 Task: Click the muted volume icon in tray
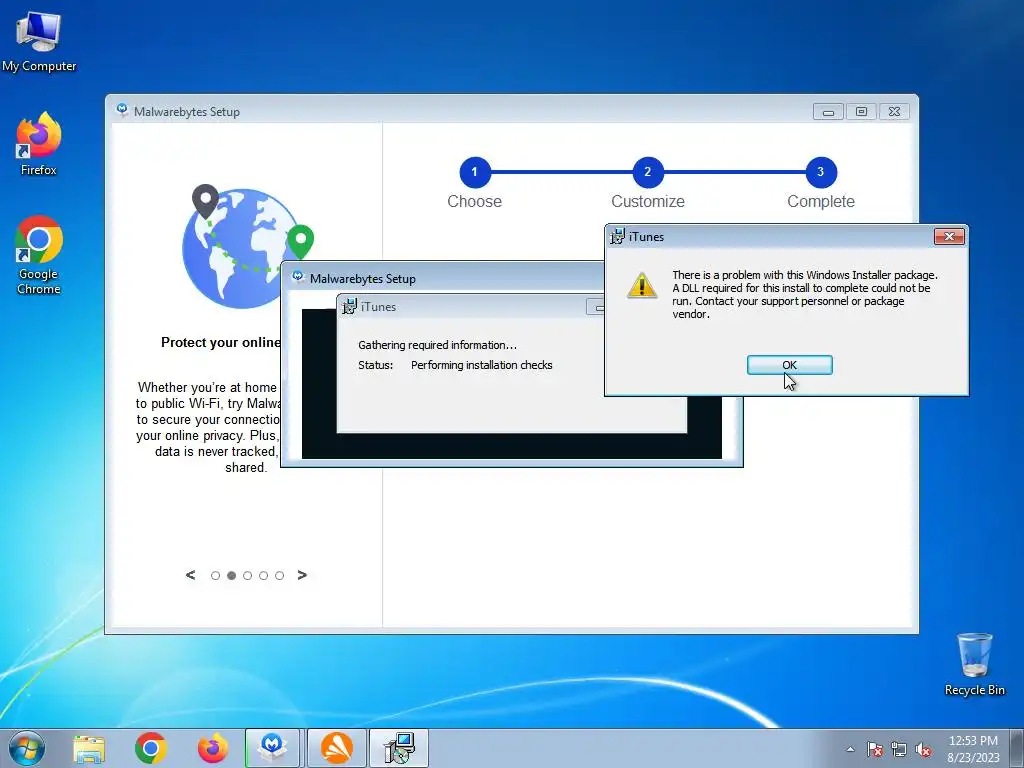point(923,750)
